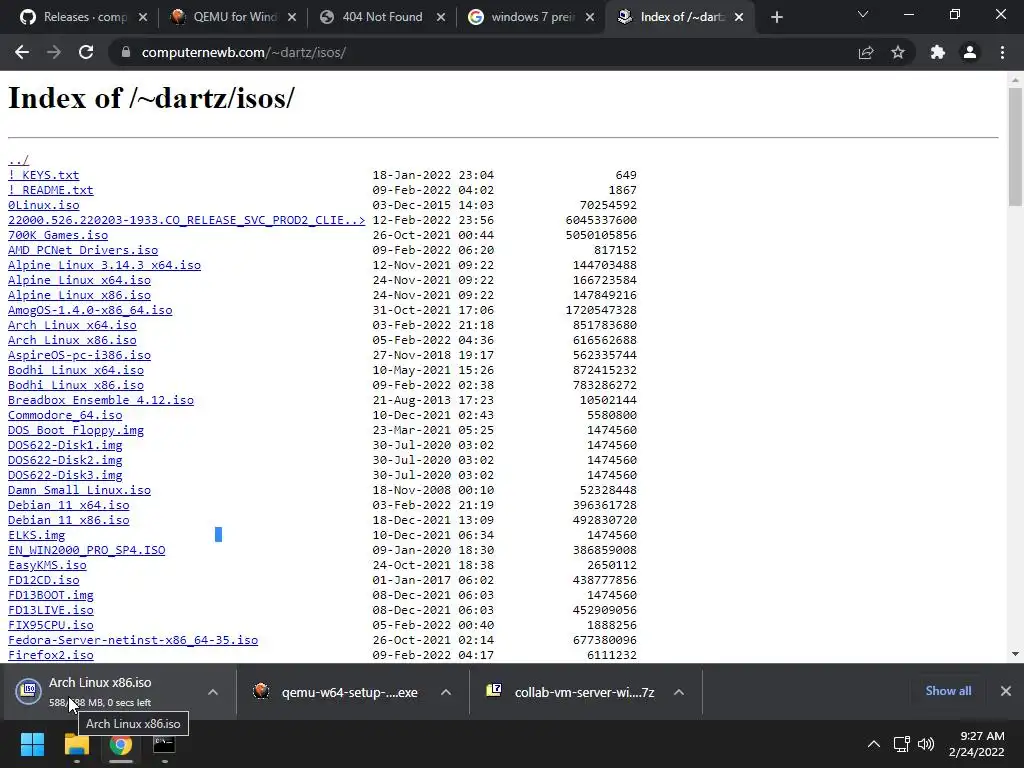Image resolution: width=1024 pixels, height=768 pixels.
Task: Expand options for Arch Linux x86.iso download
Action: tap(213, 692)
